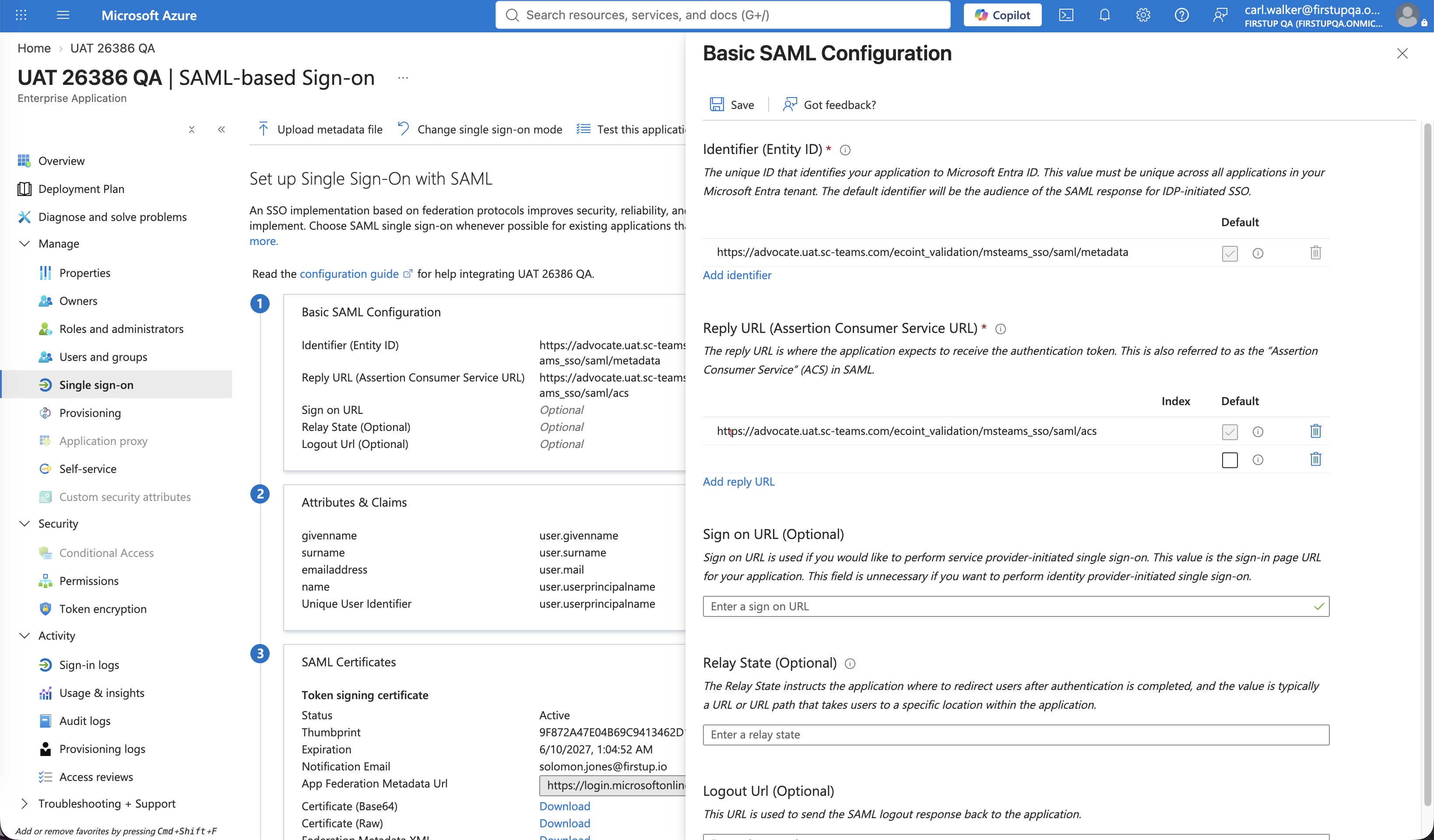Clear the sidebar search with the X
The width and height of the screenshot is (1434, 840).
(x=192, y=129)
